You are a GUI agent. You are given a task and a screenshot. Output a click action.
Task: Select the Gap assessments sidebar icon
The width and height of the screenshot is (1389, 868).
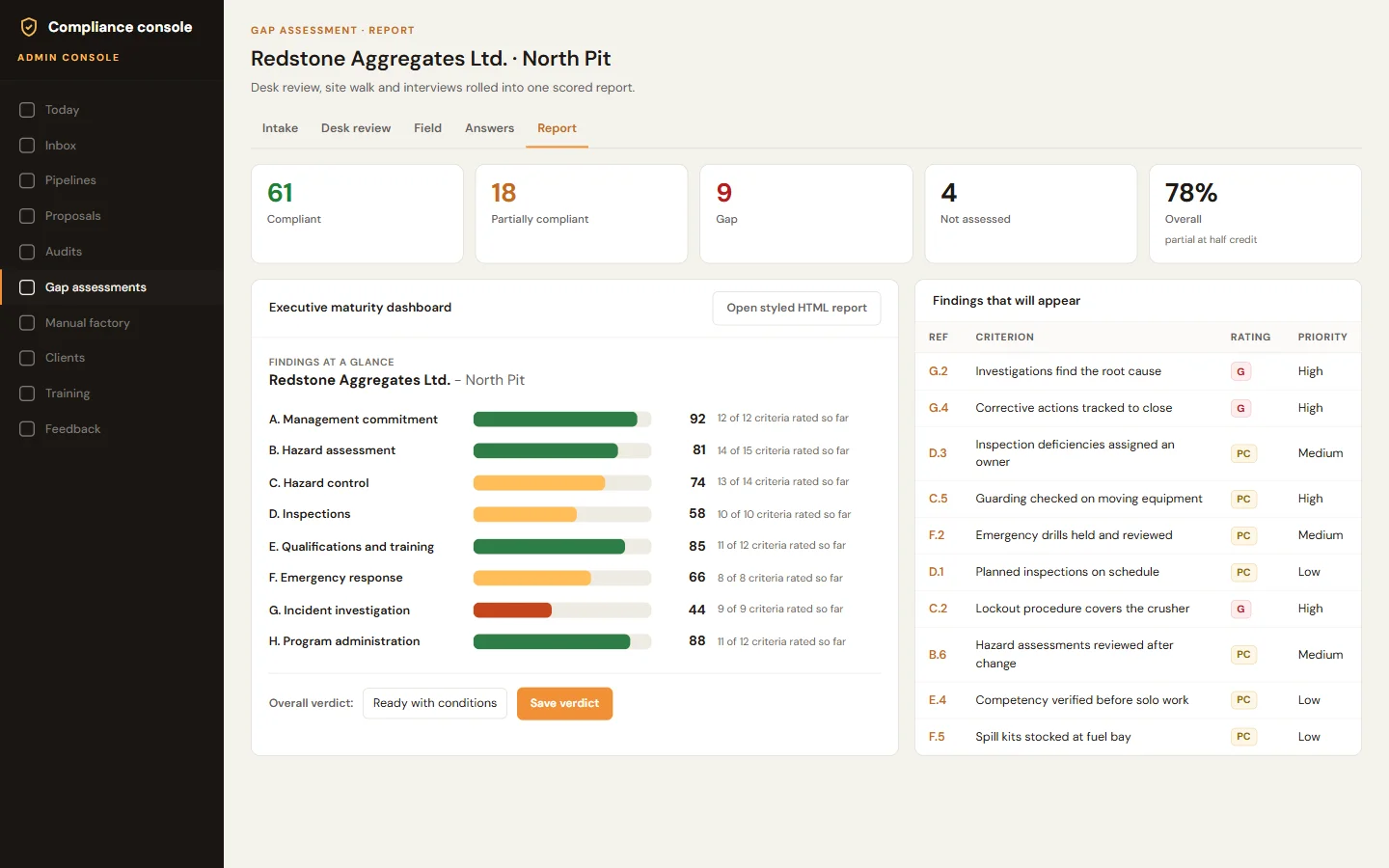(x=27, y=287)
